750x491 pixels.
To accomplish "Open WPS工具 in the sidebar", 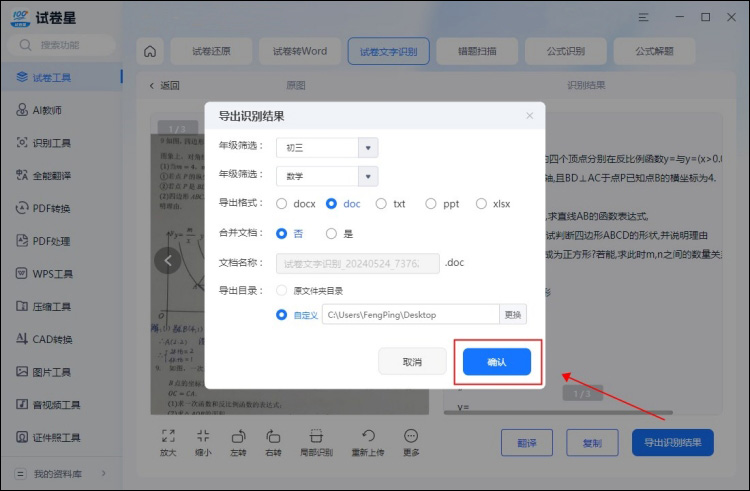I will coord(61,273).
